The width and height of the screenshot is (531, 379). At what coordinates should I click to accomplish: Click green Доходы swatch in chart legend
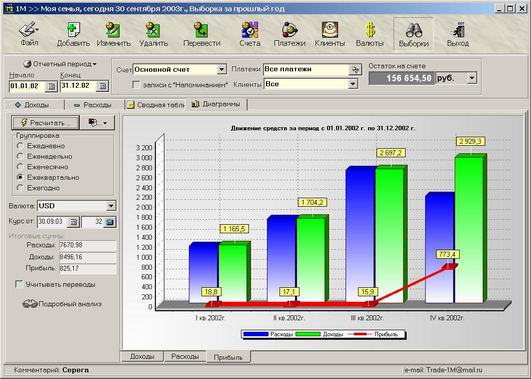(x=308, y=334)
